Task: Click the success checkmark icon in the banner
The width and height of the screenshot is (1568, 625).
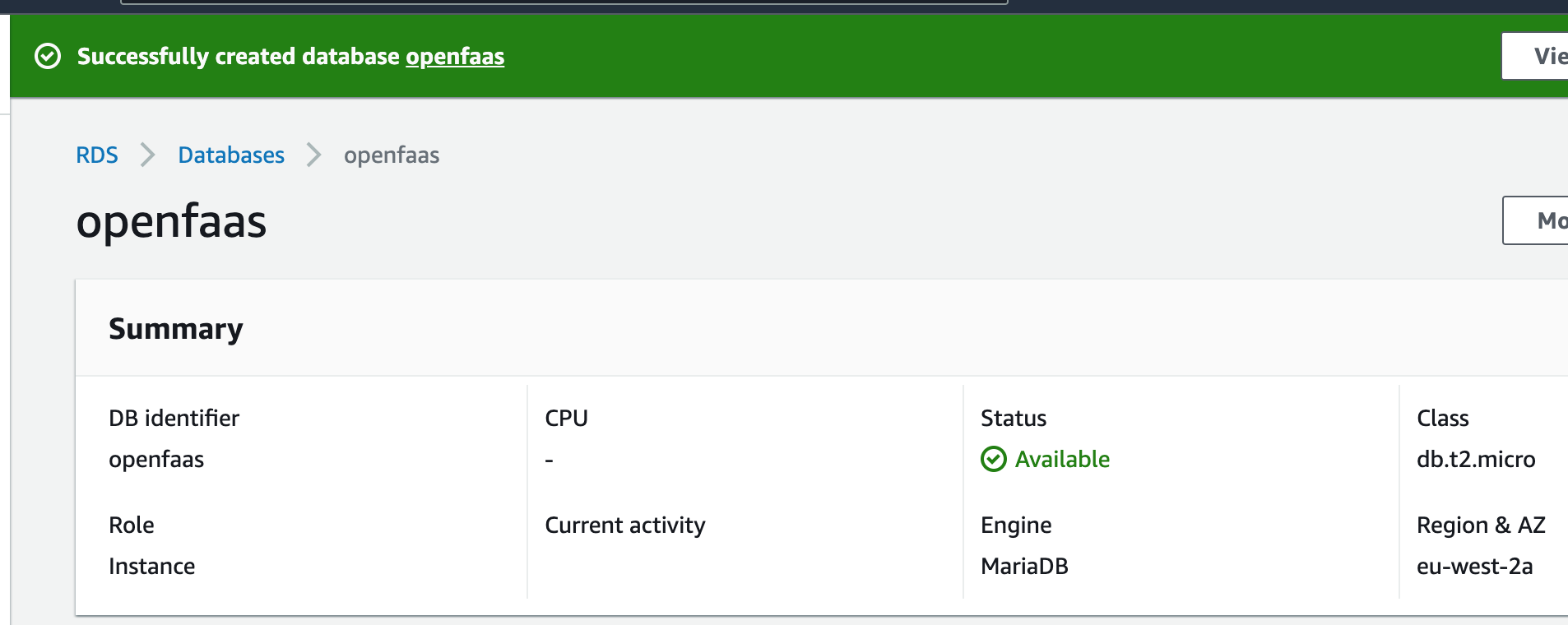Action: [x=48, y=57]
